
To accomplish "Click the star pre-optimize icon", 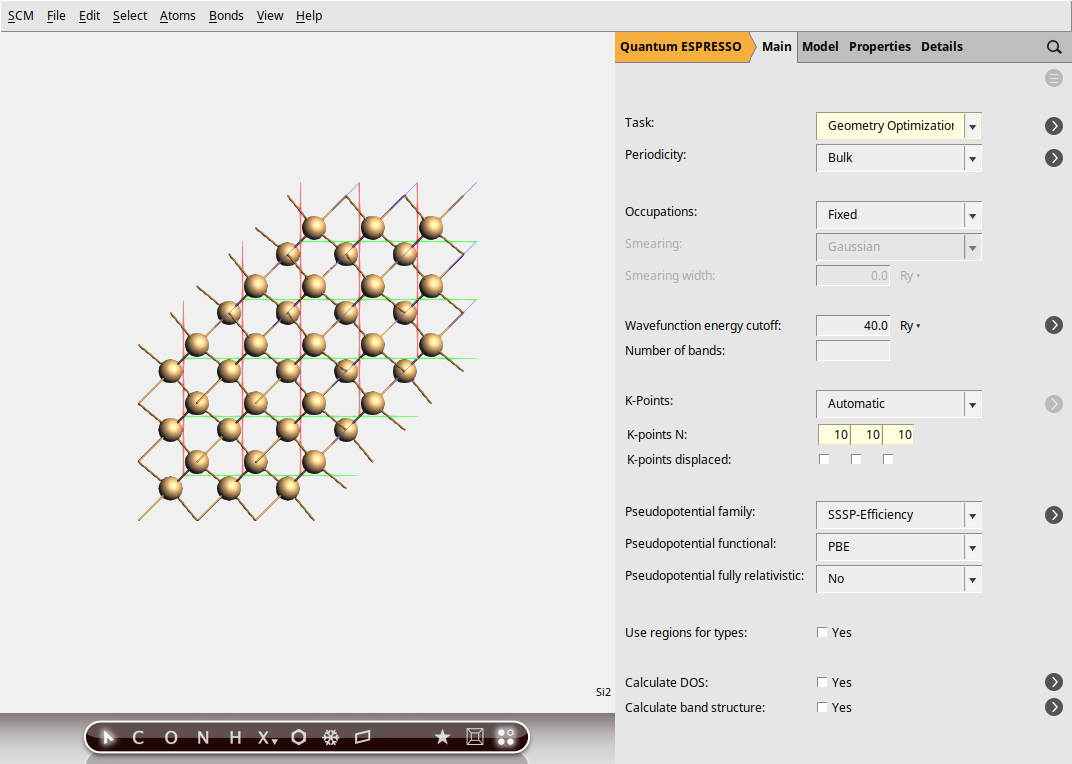I will click(442, 737).
